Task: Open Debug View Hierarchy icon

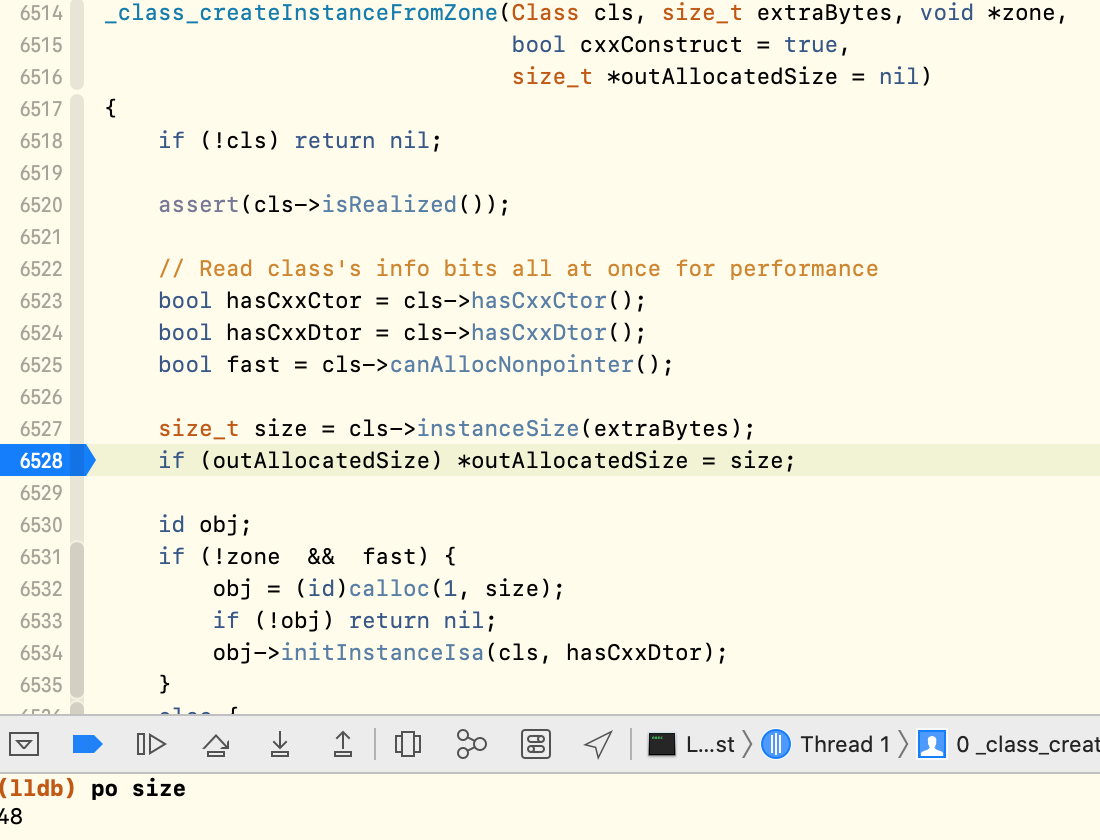Action: (408, 744)
